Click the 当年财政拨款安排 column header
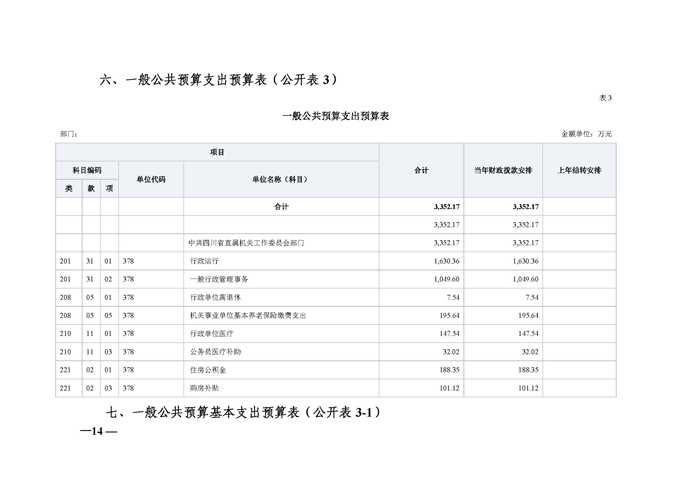The height and width of the screenshot is (481, 680). [x=502, y=170]
